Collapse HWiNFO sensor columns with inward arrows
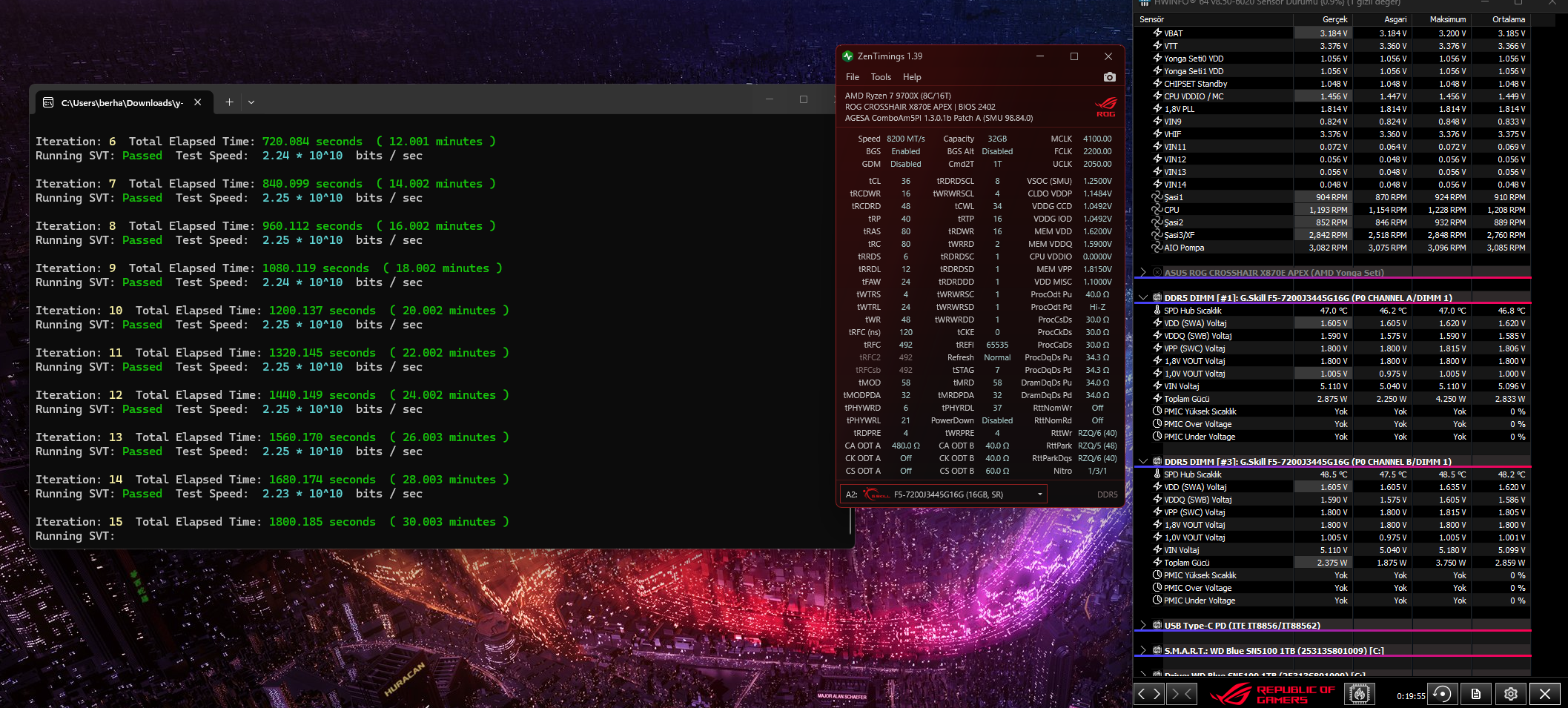1568x708 pixels. click(1182, 694)
